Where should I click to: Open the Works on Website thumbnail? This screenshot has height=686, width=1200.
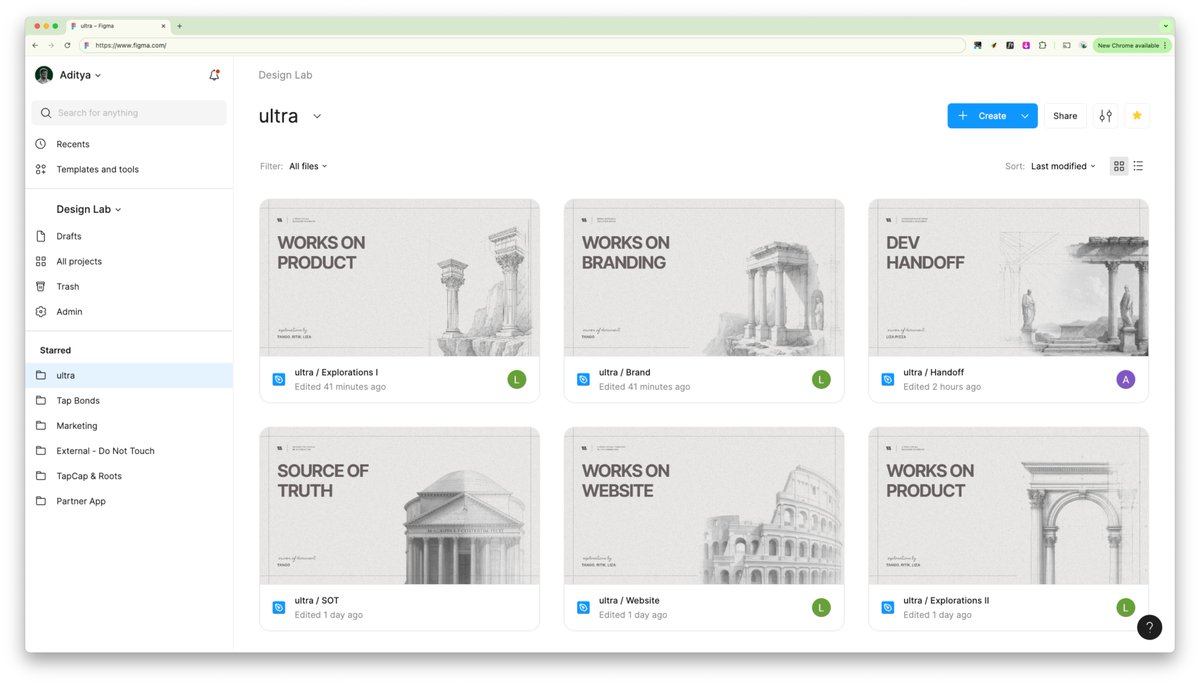704,505
